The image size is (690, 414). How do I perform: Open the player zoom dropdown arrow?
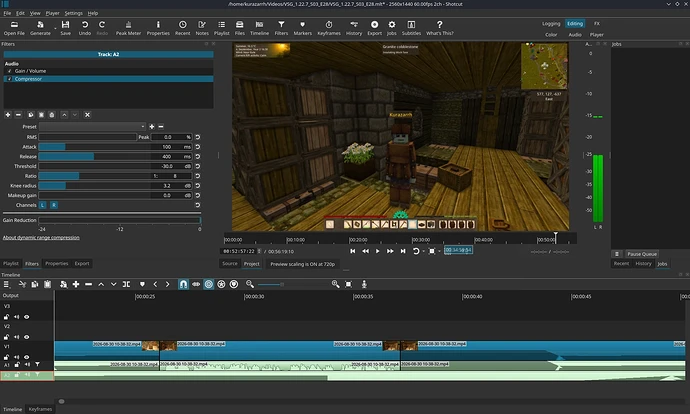pyautogui.click(x=439, y=251)
